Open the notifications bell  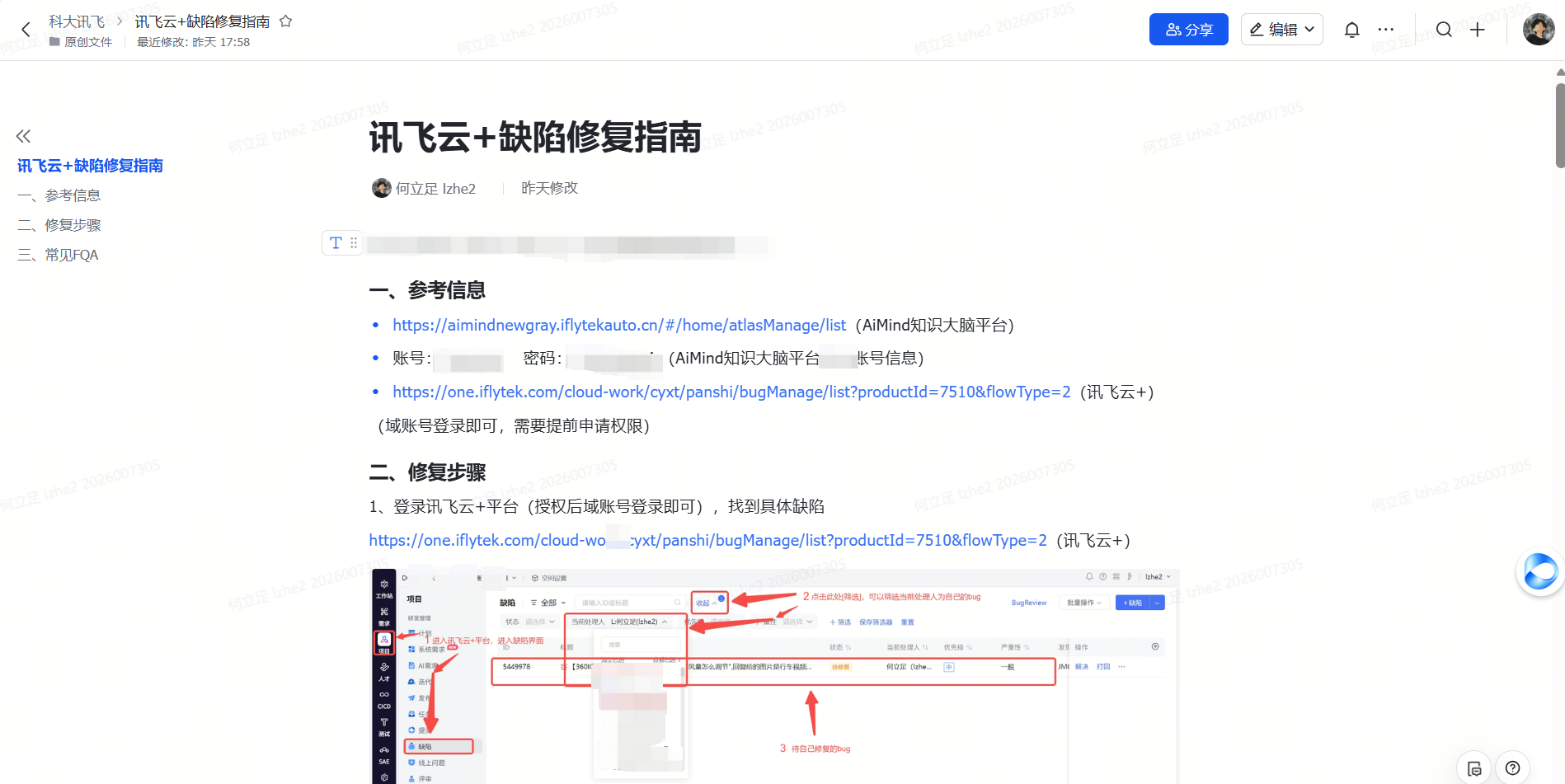(x=1351, y=30)
